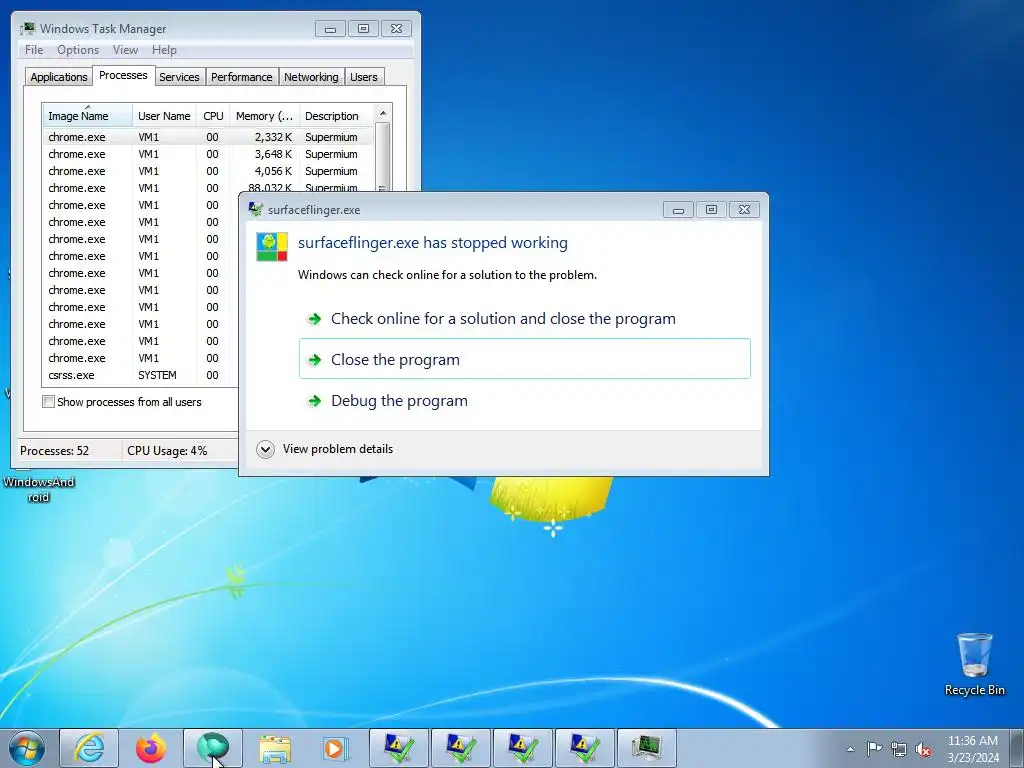Click the Processes: 52 status entry
This screenshot has height=768, width=1024.
click(x=55, y=451)
